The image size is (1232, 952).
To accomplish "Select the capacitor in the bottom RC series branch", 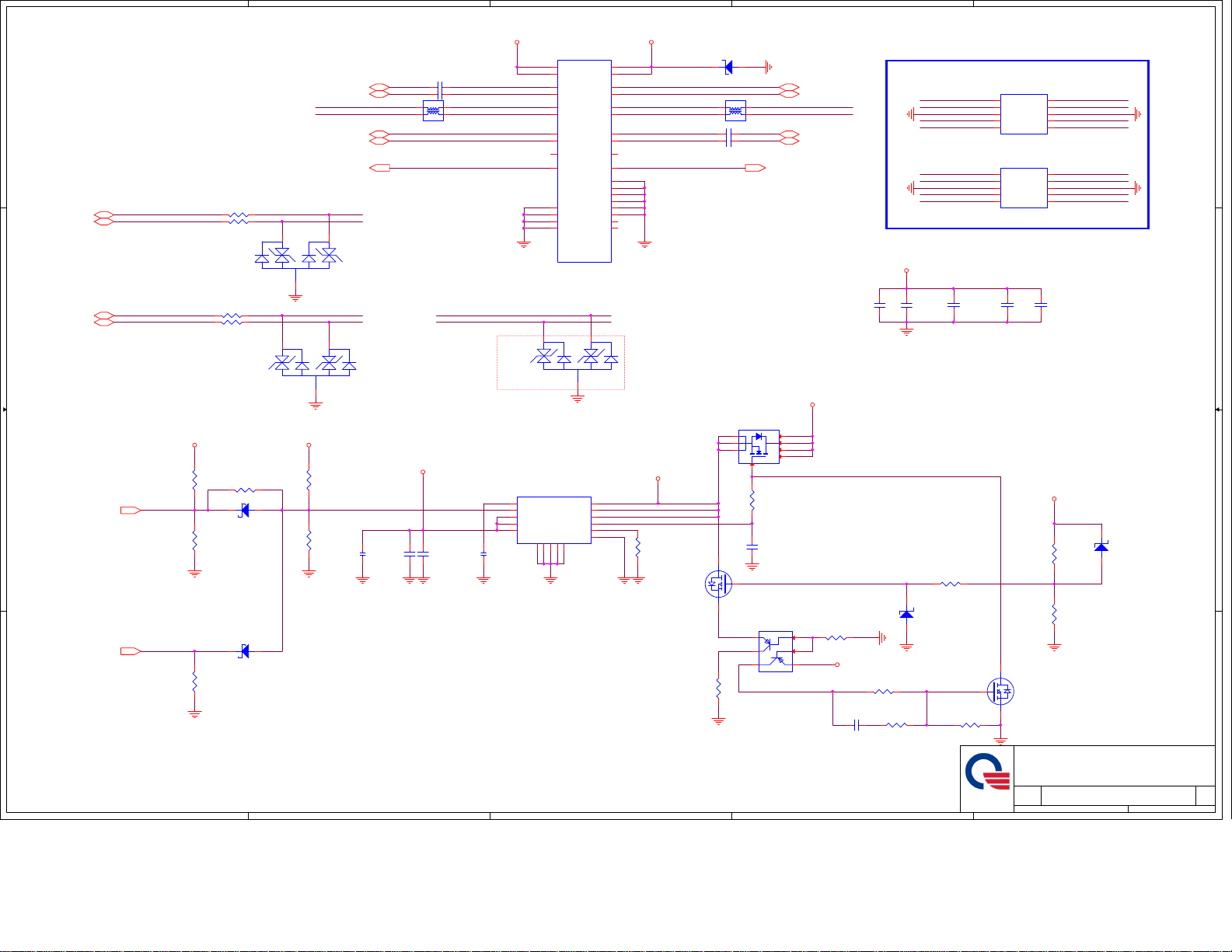I will [857, 725].
